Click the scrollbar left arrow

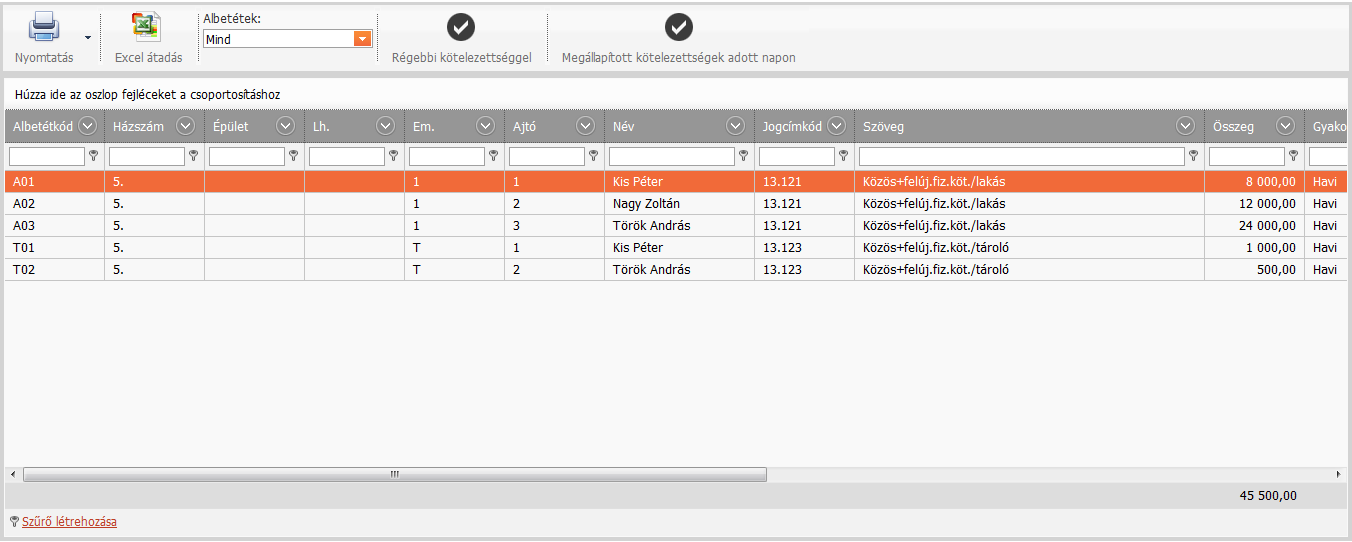click(13, 474)
